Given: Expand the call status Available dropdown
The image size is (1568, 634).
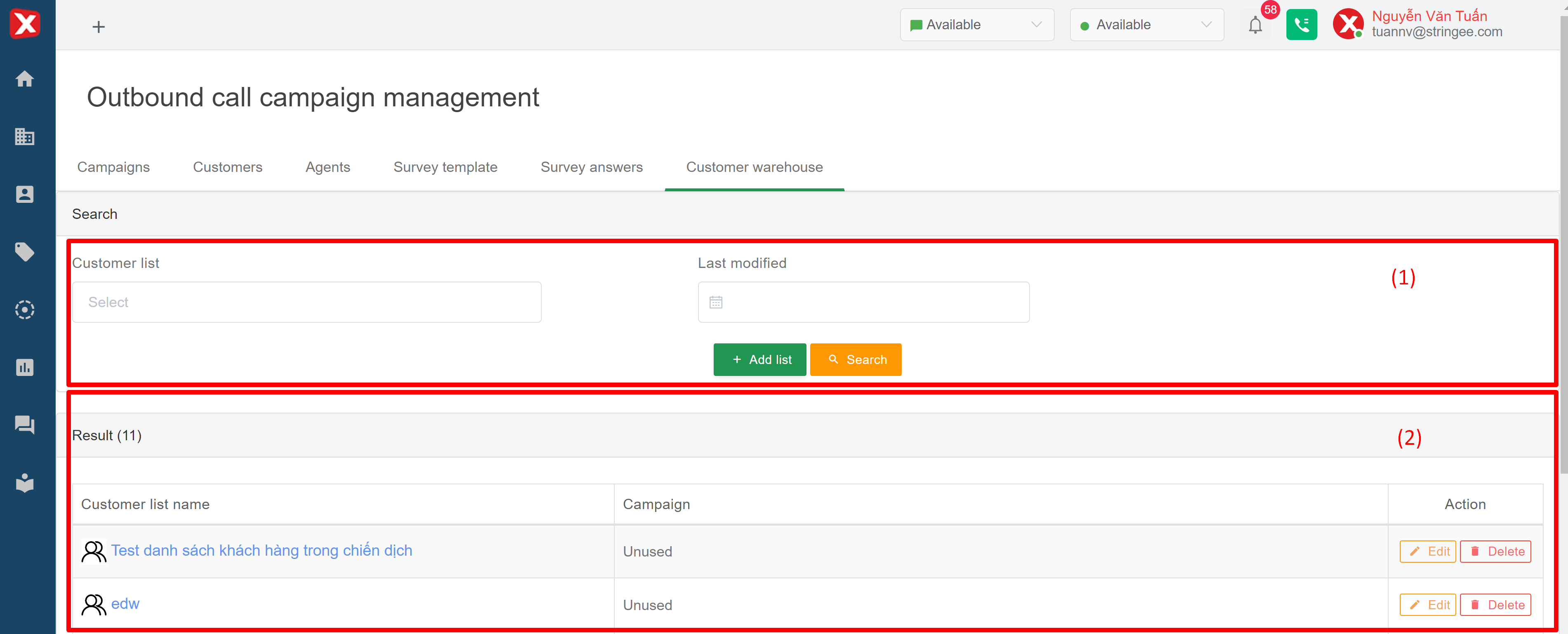Looking at the screenshot, I should [x=1146, y=25].
